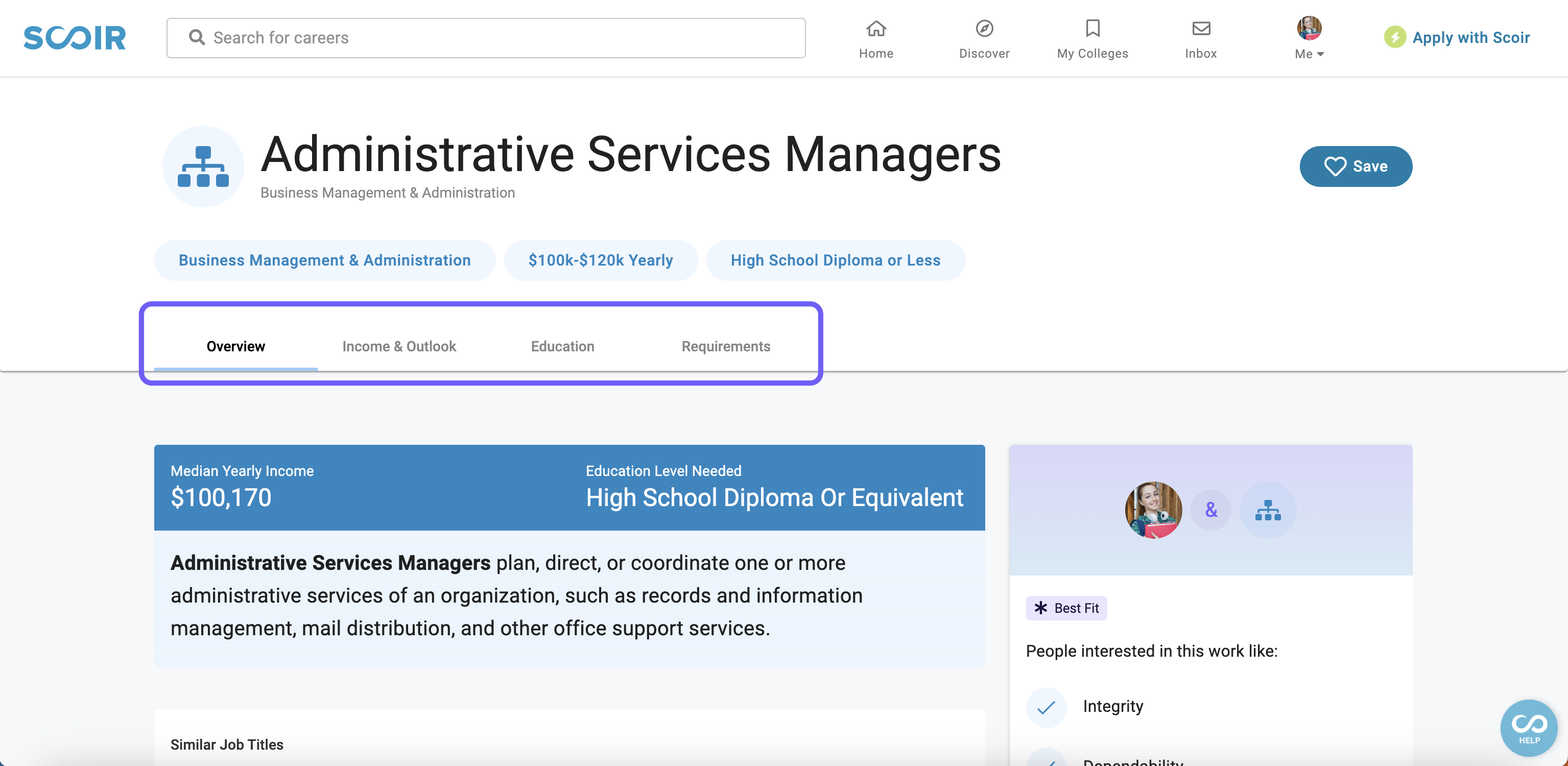Switch to the Income & Outlook tab

[399, 346]
